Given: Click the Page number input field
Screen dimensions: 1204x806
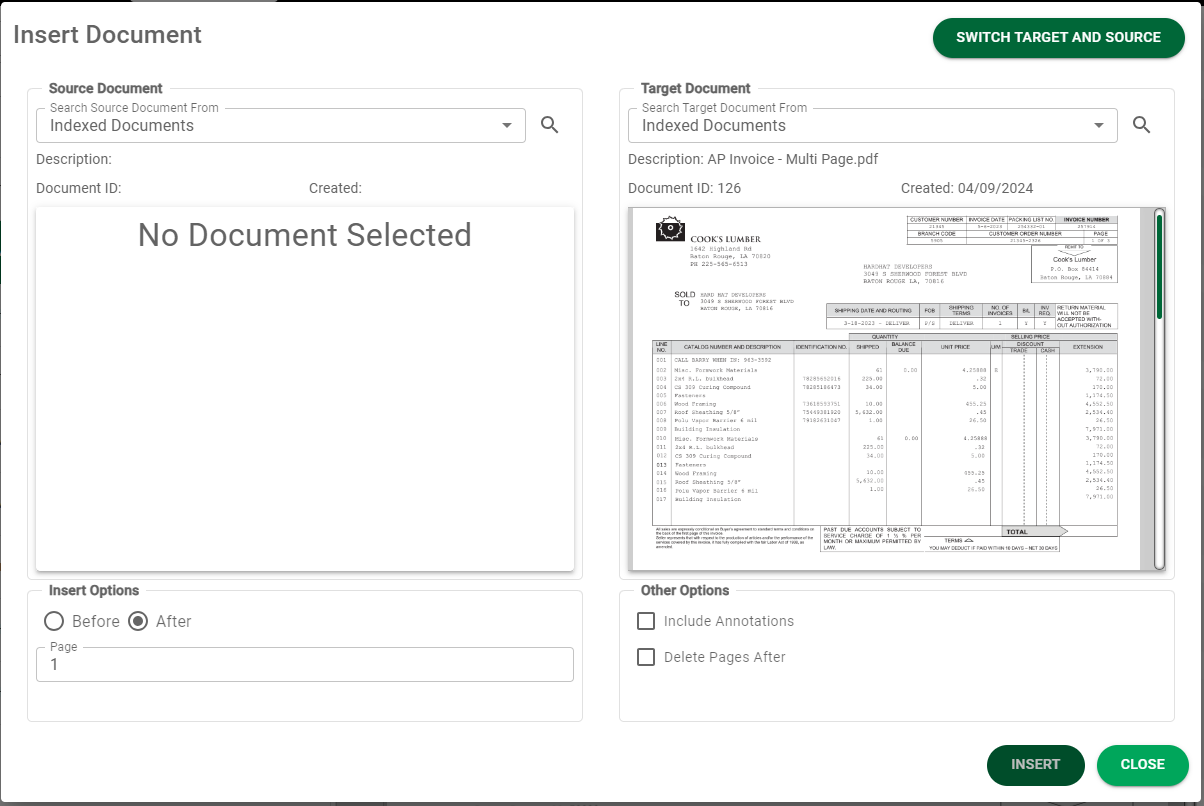Looking at the screenshot, I should pos(305,664).
